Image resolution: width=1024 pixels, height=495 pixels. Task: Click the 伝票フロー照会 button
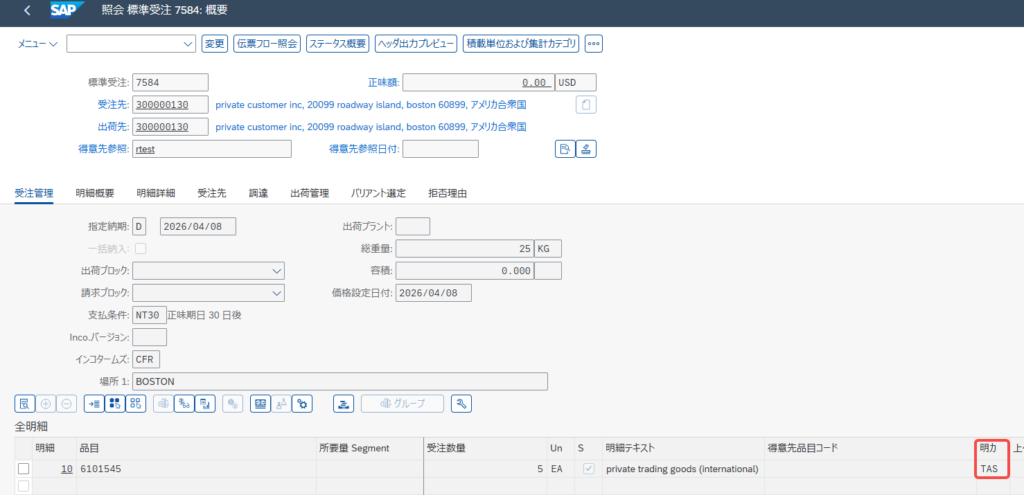pos(266,43)
